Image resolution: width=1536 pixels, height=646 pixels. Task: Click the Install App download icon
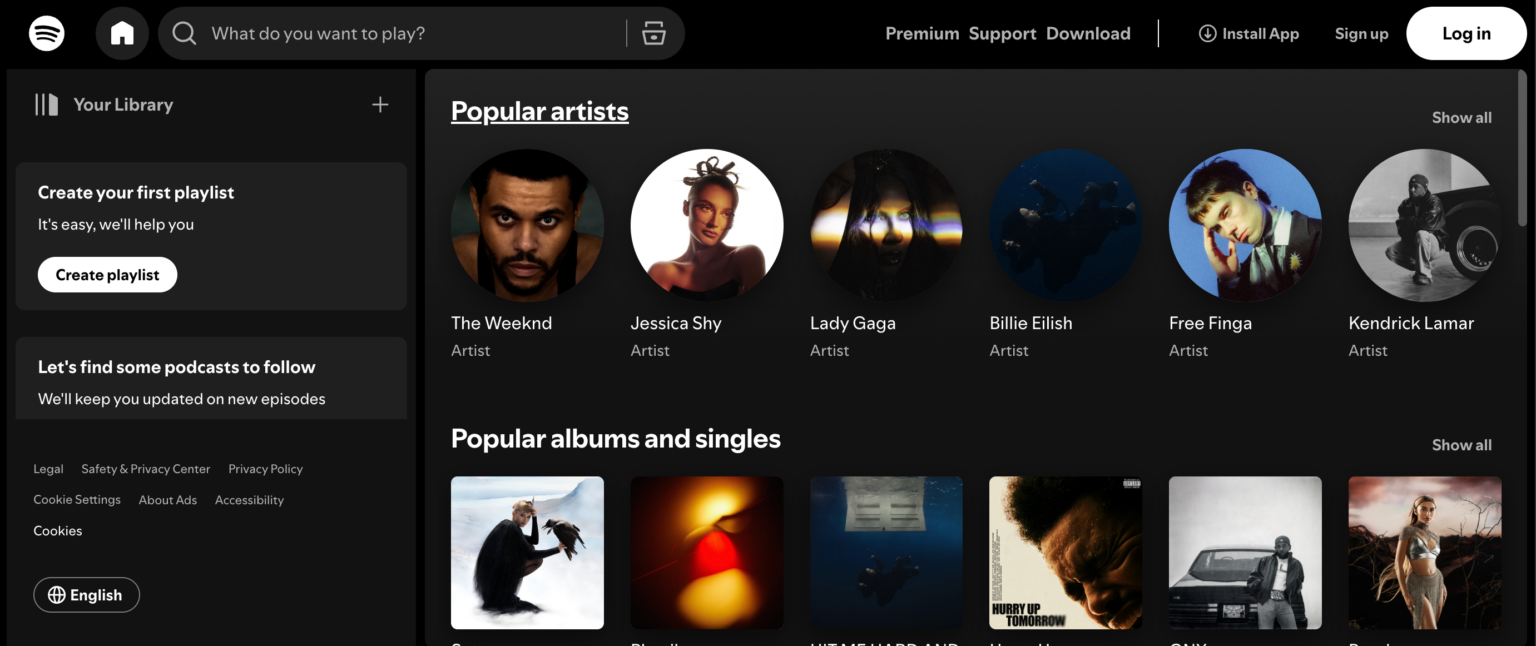[1207, 33]
